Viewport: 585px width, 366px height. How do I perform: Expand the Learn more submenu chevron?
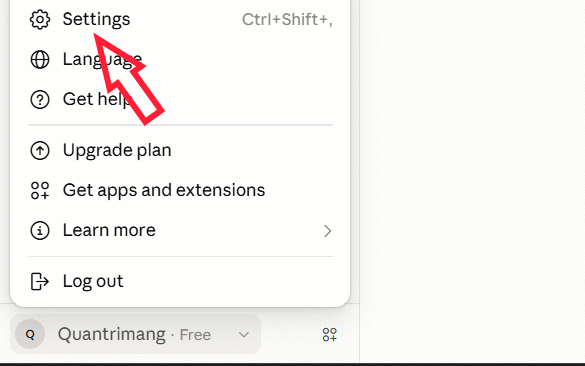tap(327, 231)
